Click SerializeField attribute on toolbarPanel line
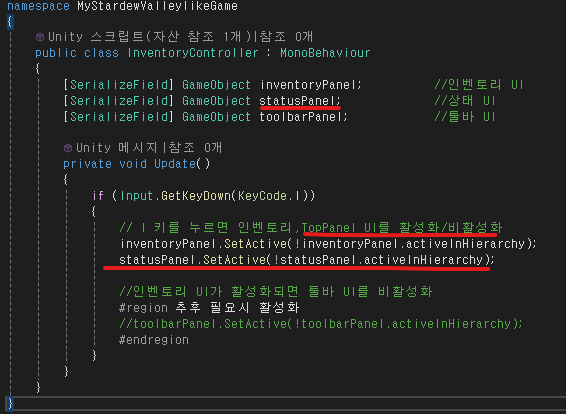566x414 pixels. click(119, 117)
